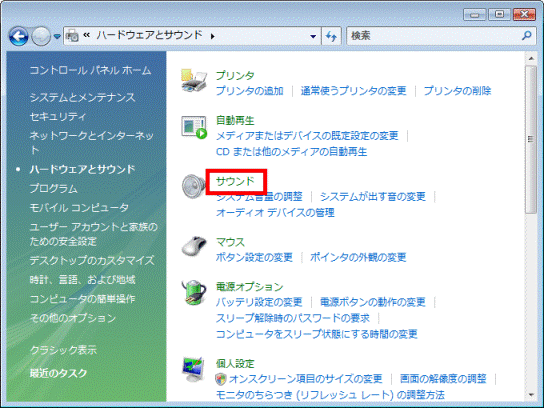The width and height of the screenshot is (544, 408).
Task: Open the recent pages dropdown arrow
Action: 57,36
